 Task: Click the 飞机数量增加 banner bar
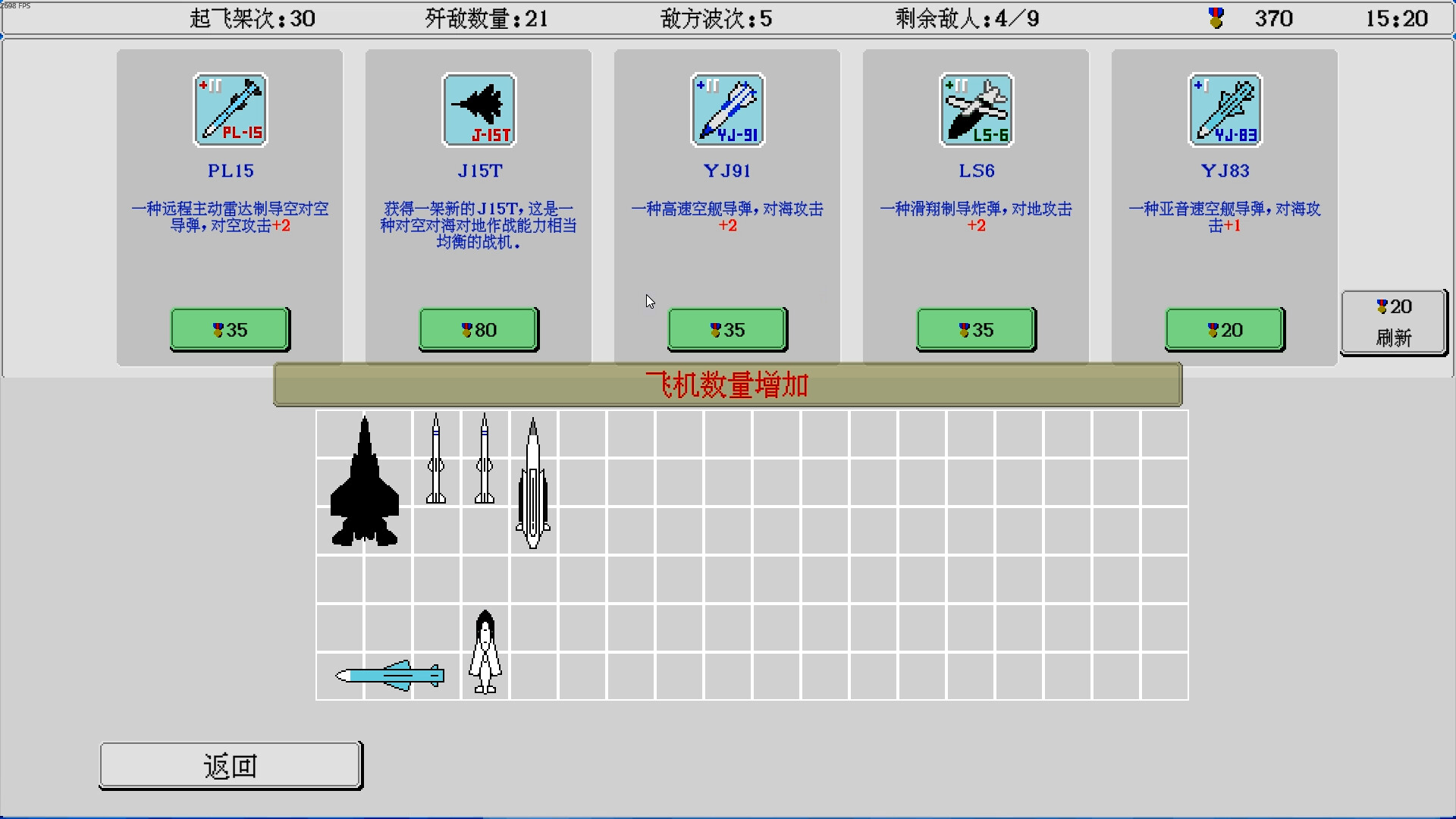[727, 384]
